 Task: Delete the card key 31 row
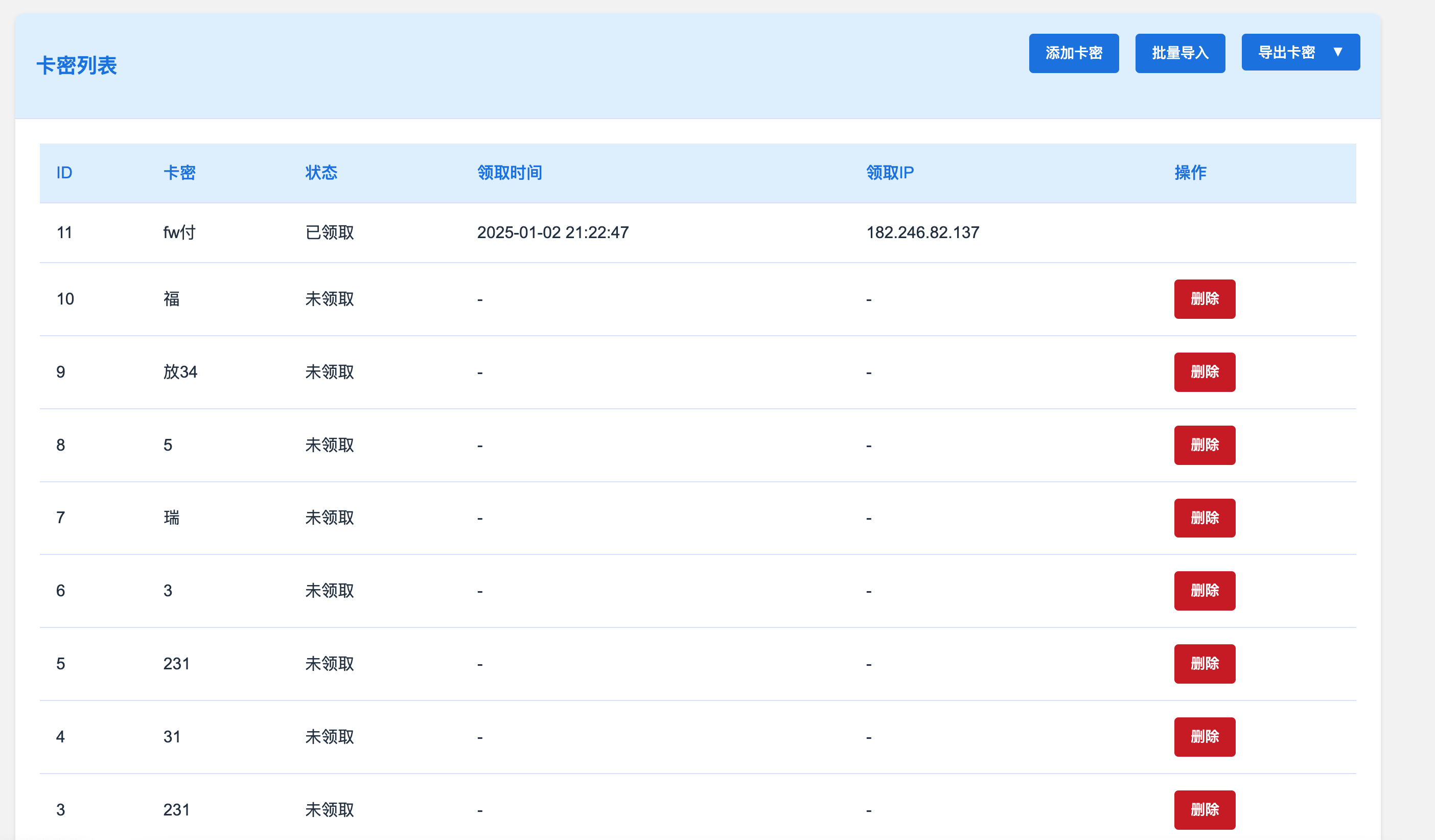click(x=1205, y=736)
